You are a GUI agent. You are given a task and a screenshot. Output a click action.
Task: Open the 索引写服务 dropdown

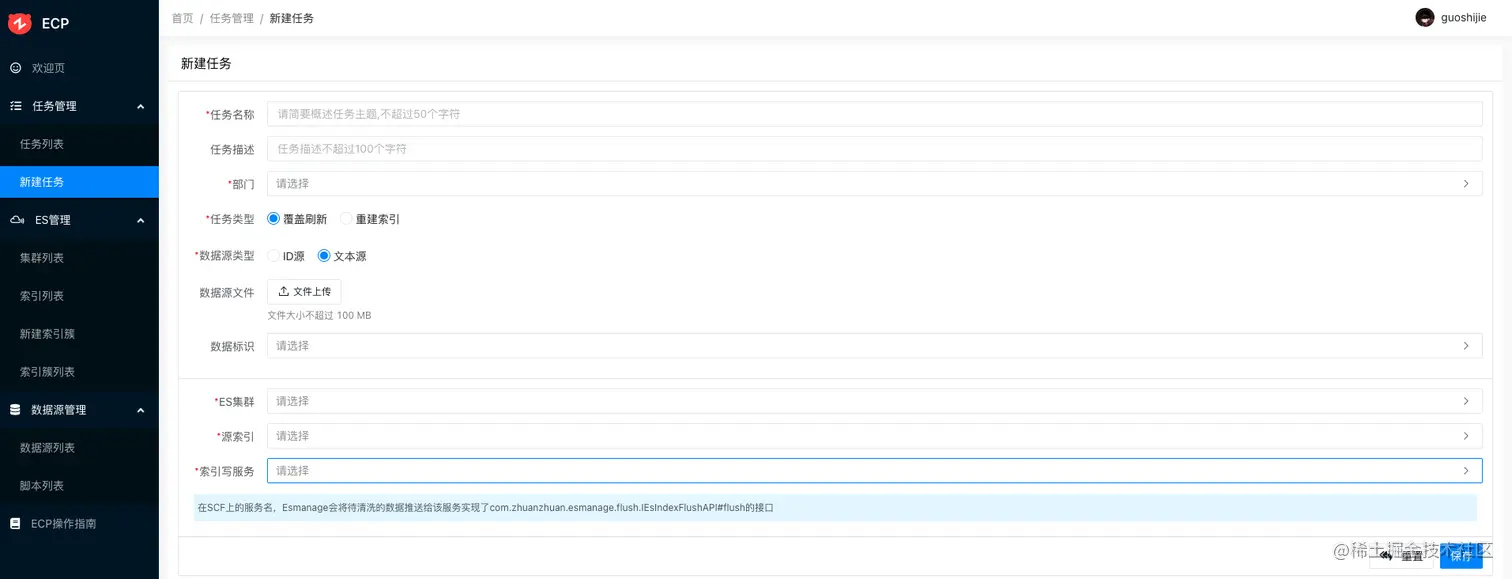(874, 471)
